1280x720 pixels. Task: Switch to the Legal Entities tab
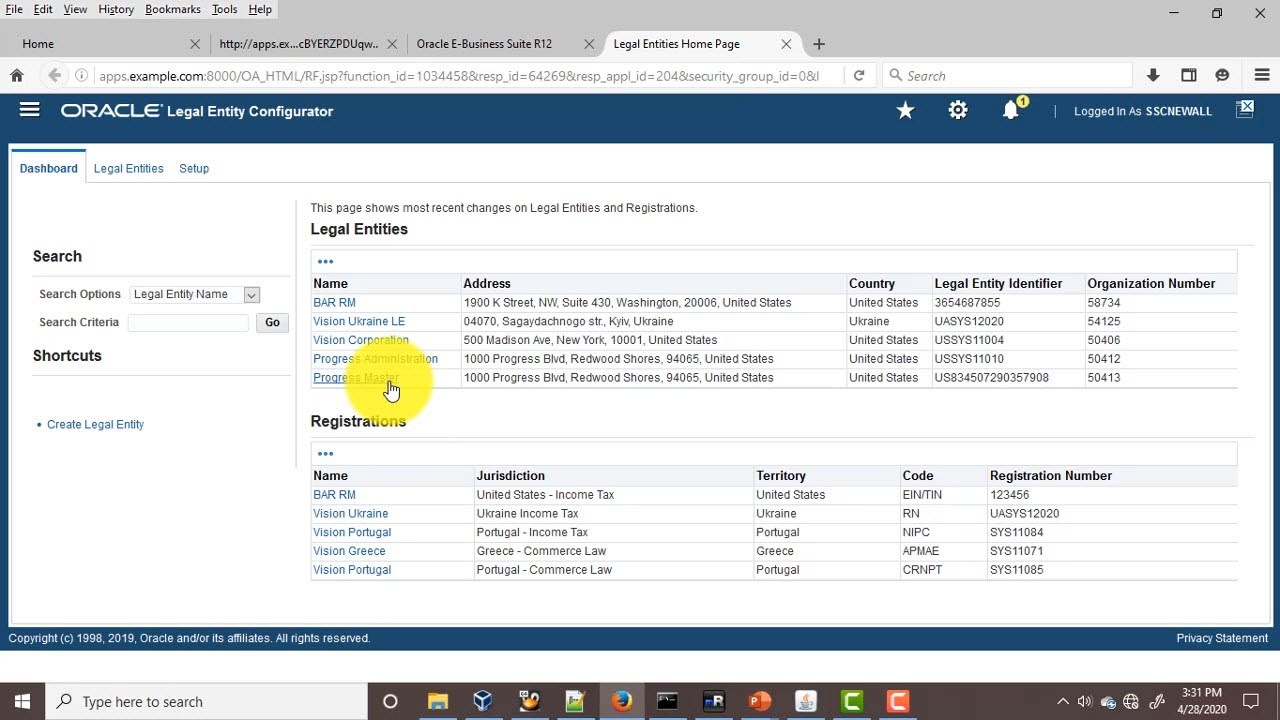pyautogui.click(x=128, y=168)
